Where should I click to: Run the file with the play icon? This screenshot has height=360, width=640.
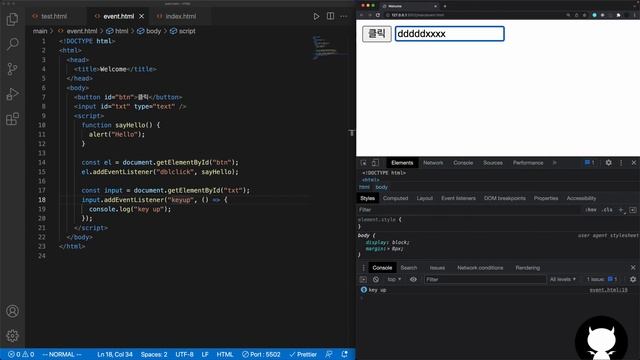coord(316,16)
